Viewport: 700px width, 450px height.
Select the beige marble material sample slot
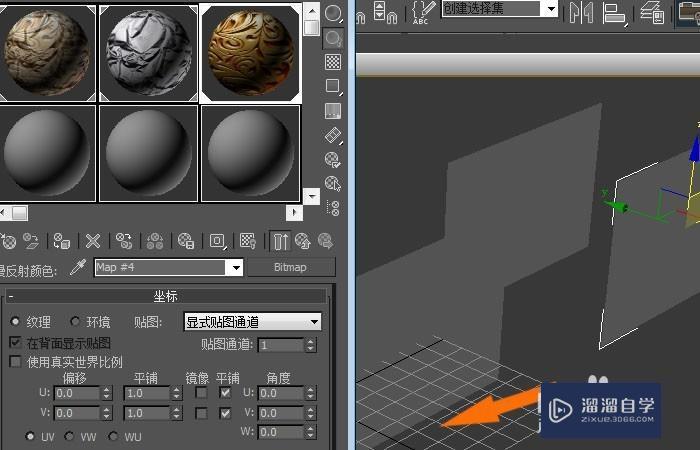coord(47,54)
